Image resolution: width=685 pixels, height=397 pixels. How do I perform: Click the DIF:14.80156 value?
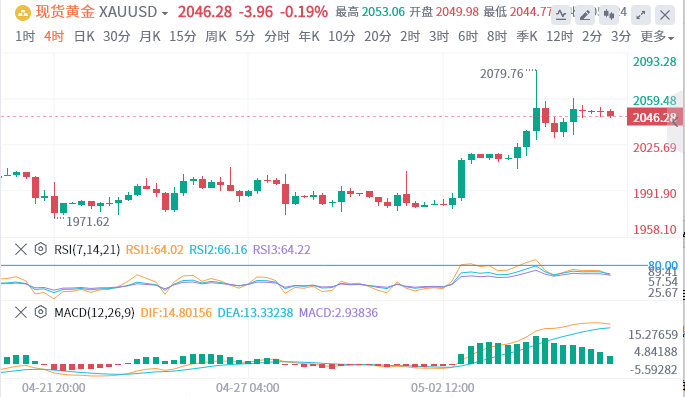176,313
